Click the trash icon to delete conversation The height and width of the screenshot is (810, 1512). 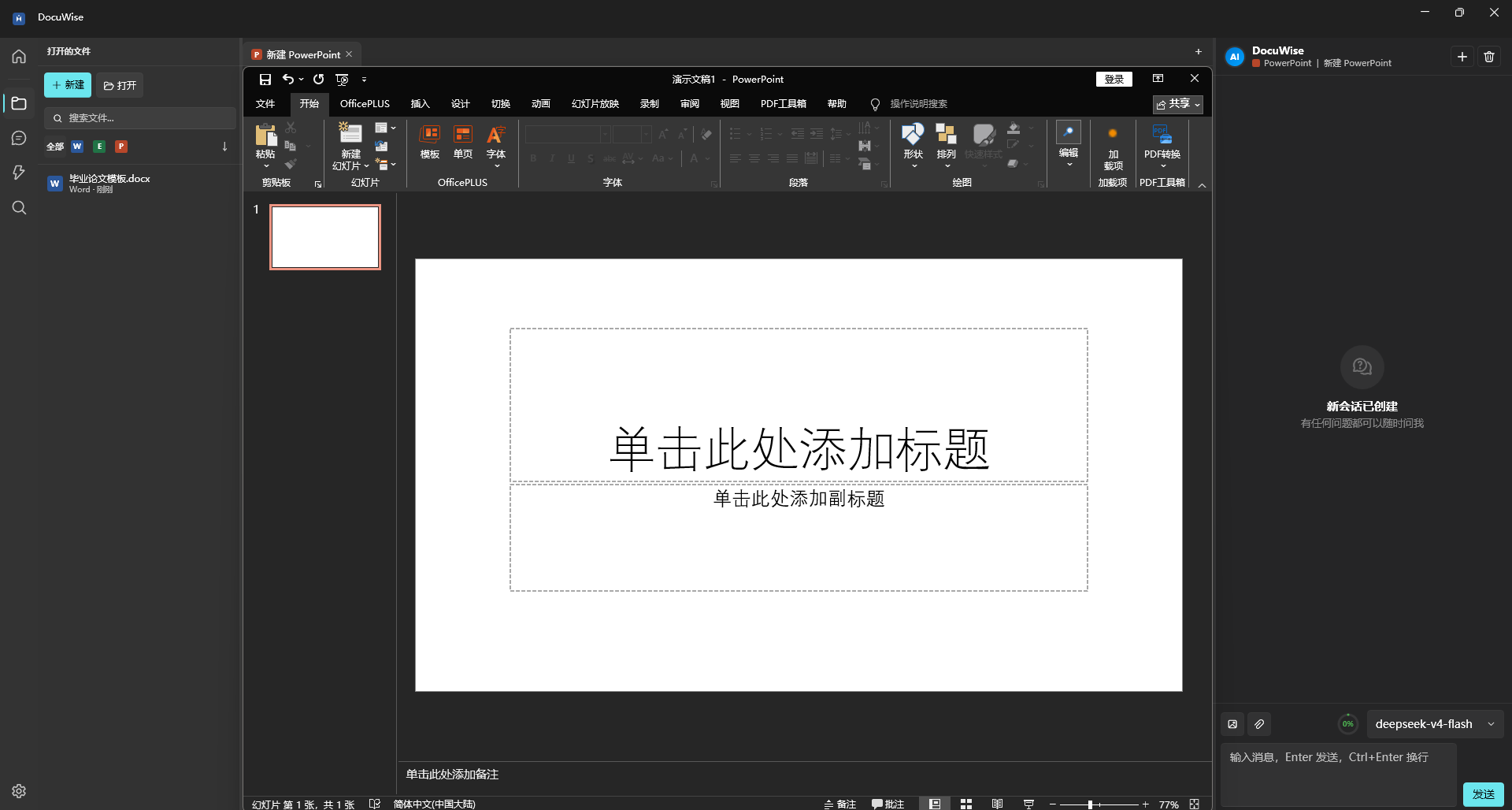1489,57
